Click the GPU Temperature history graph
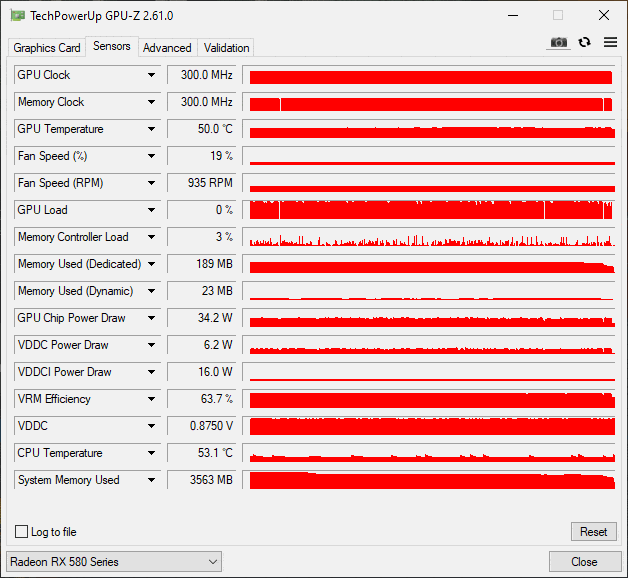This screenshot has height=578, width=628. point(429,129)
